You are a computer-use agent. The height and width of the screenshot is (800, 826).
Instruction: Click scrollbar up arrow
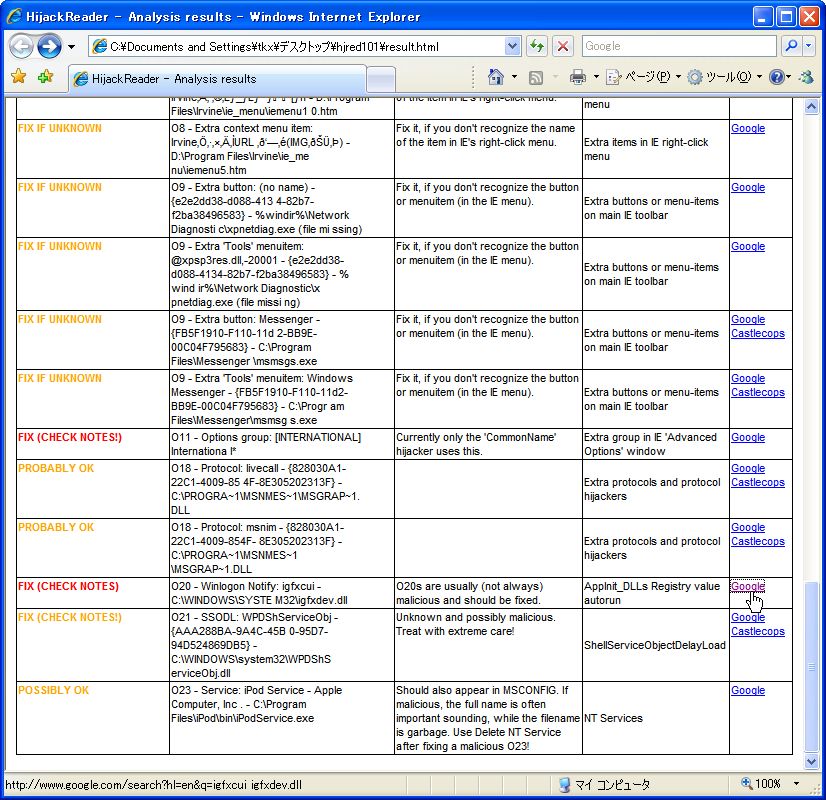point(811,106)
